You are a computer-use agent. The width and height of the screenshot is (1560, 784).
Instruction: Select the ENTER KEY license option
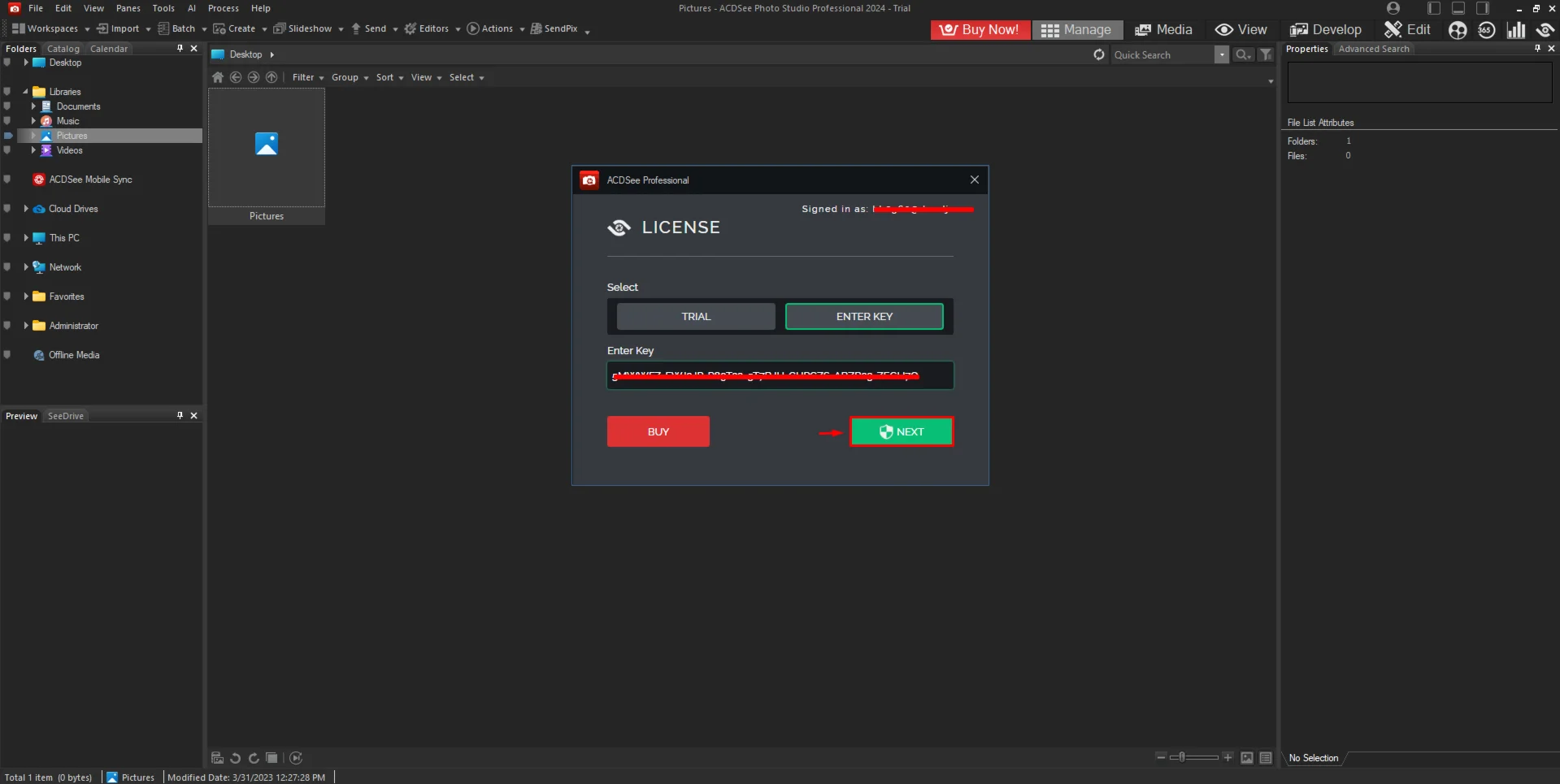(864, 317)
